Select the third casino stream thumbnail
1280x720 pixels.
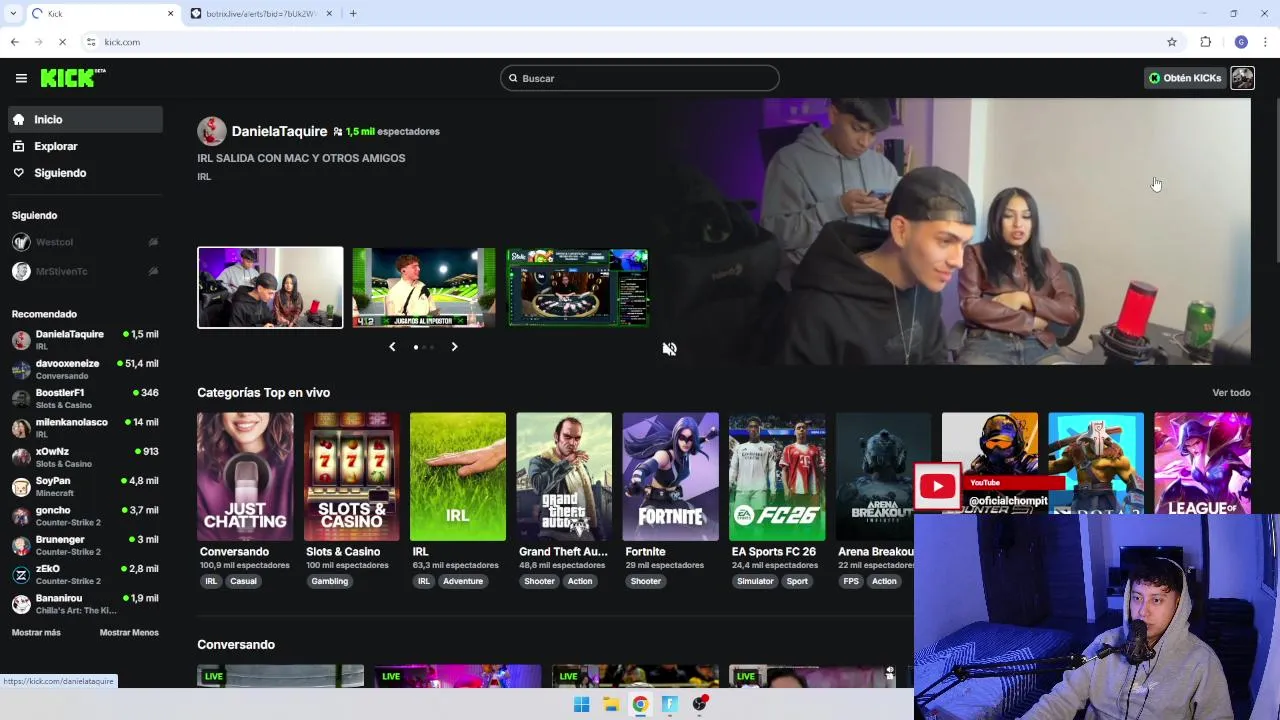[578, 287]
